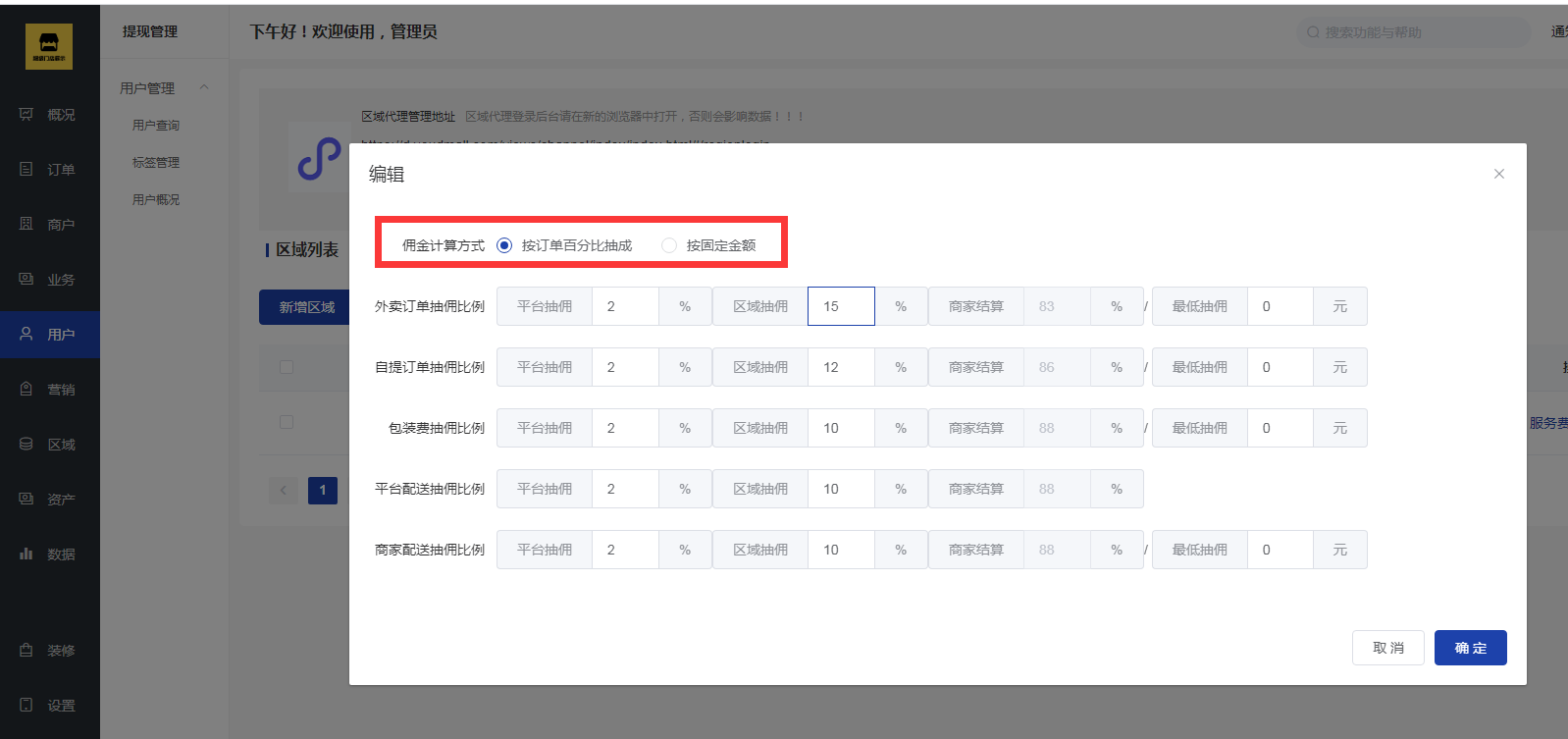1568x739 pixels.
Task: Click the 用户管理 menu group
Action: tap(147, 88)
